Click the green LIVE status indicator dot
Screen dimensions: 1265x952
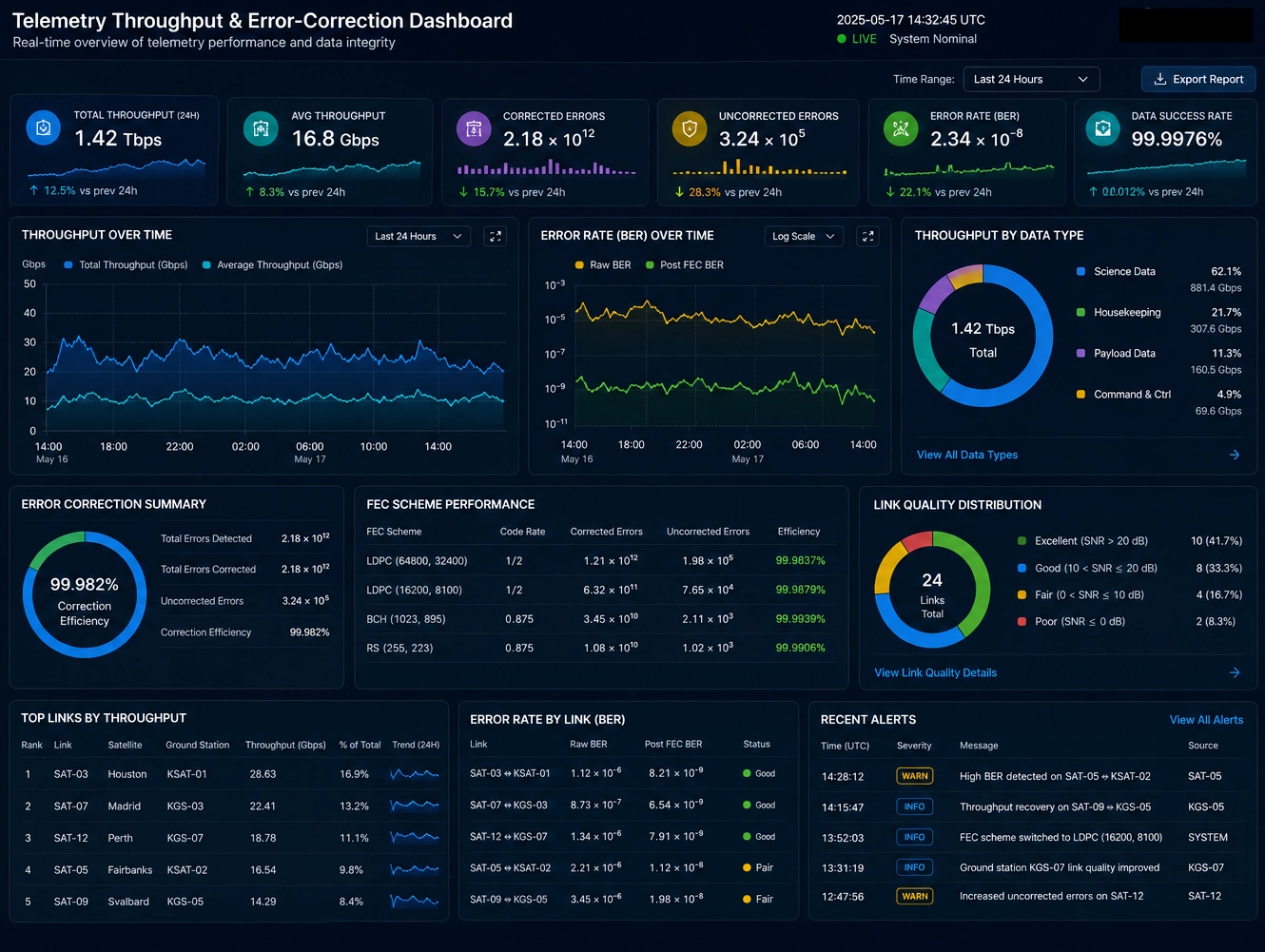coord(842,39)
